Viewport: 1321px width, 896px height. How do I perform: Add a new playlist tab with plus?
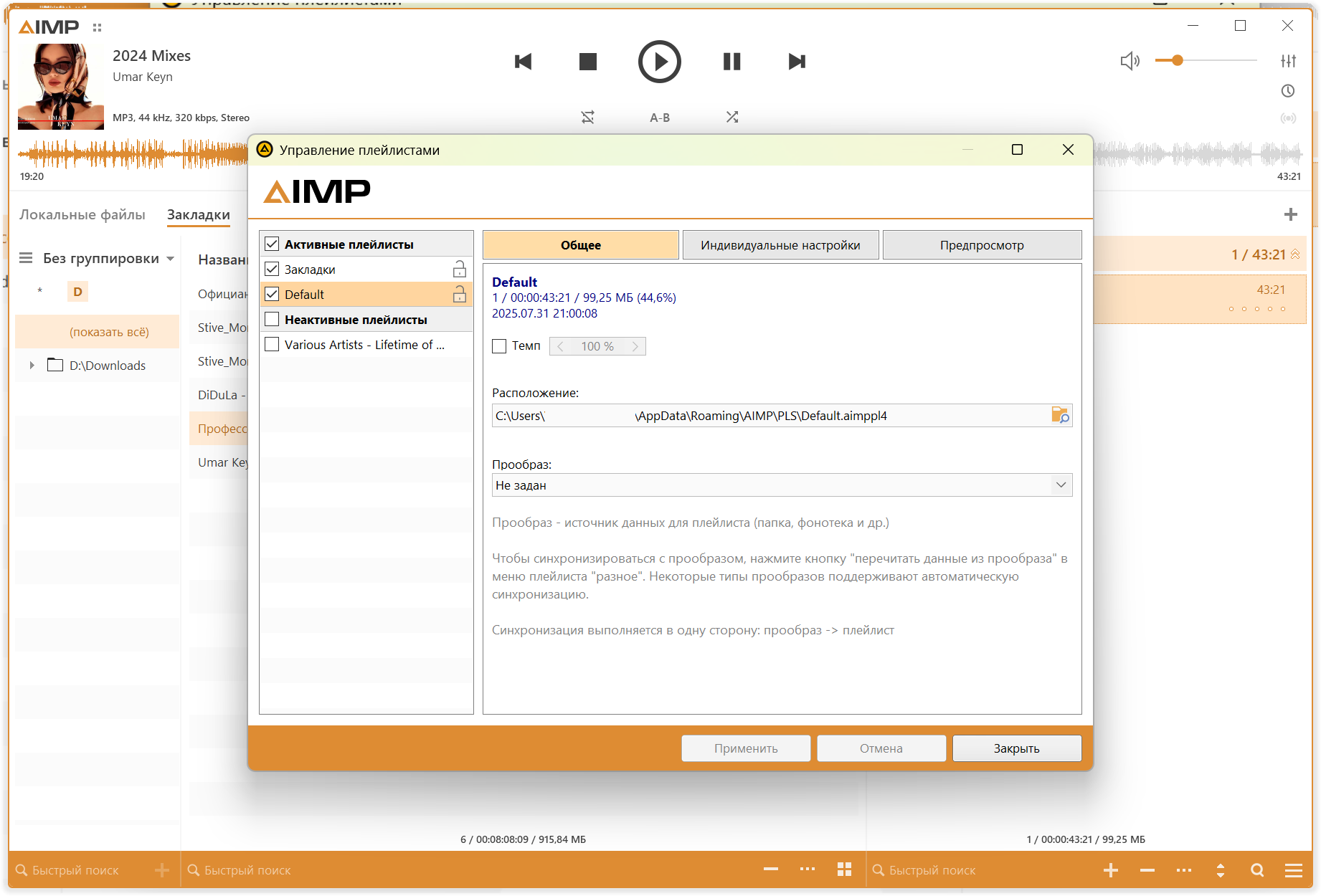1291,214
